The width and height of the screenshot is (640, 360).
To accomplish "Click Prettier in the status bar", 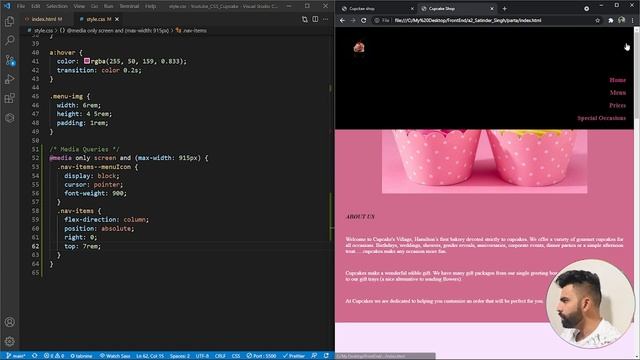I will [x=294, y=356].
